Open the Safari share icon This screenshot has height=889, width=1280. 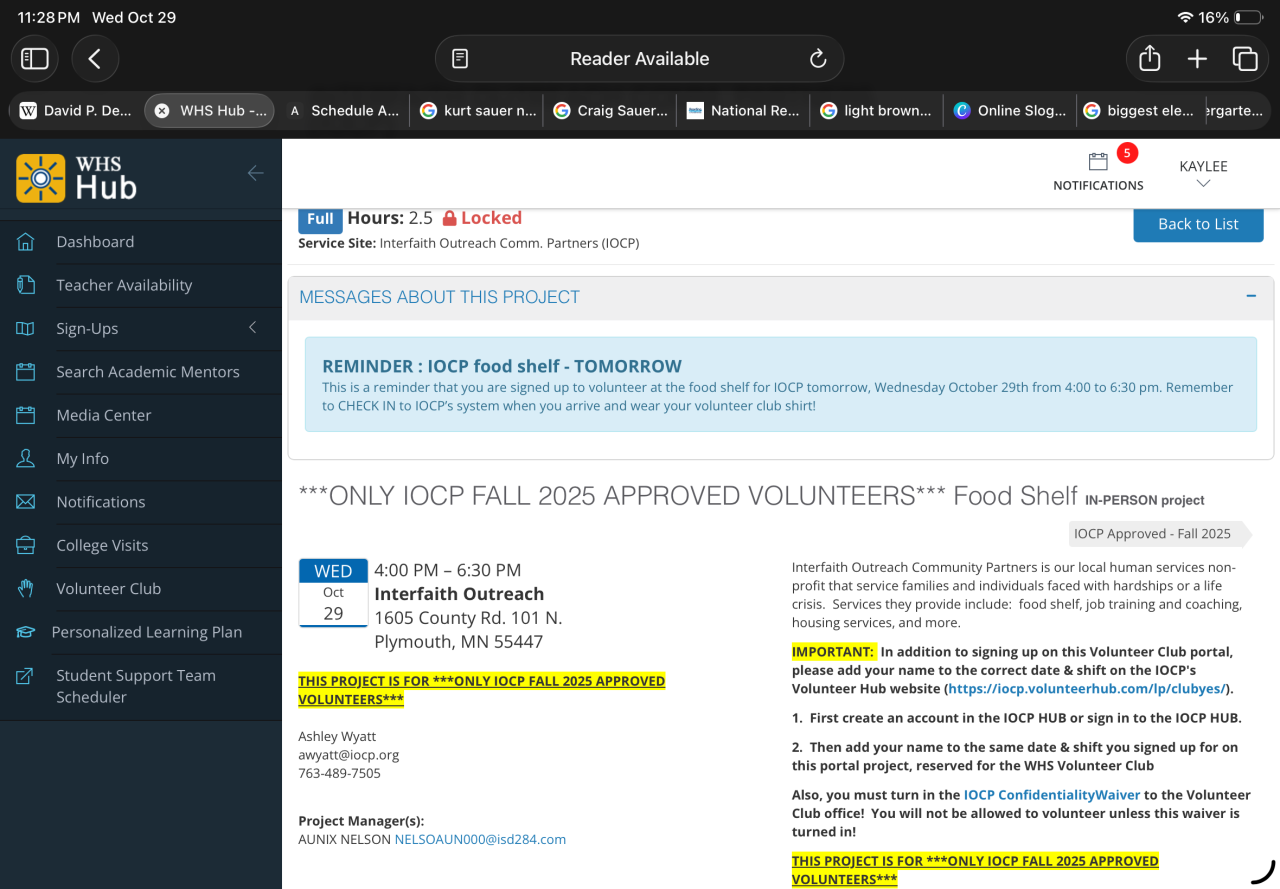[1150, 58]
